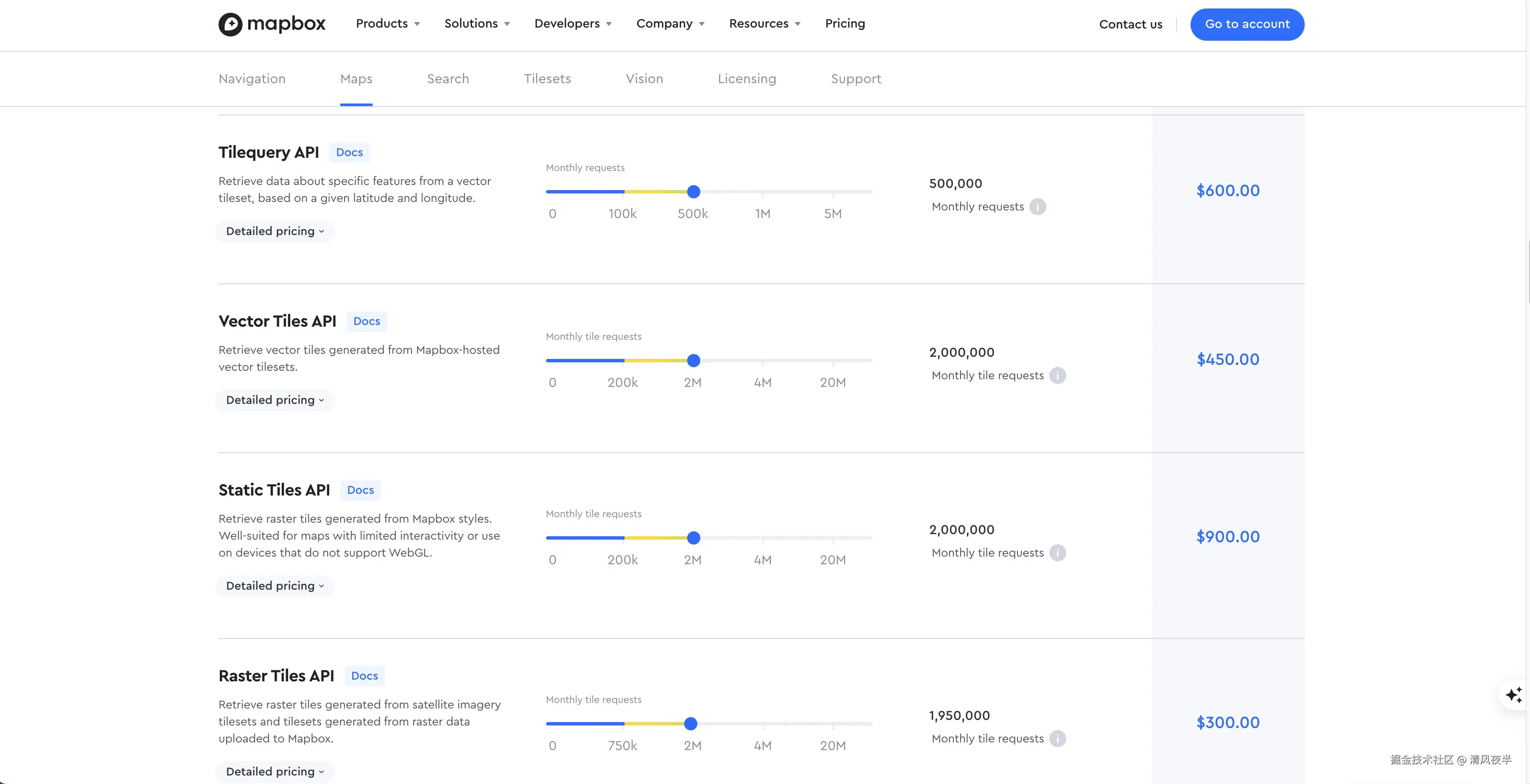Expand Detailed pricing for Vector Tiles API
The height and width of the screenshot is (784, 1530).
click(x=275, y=400)
